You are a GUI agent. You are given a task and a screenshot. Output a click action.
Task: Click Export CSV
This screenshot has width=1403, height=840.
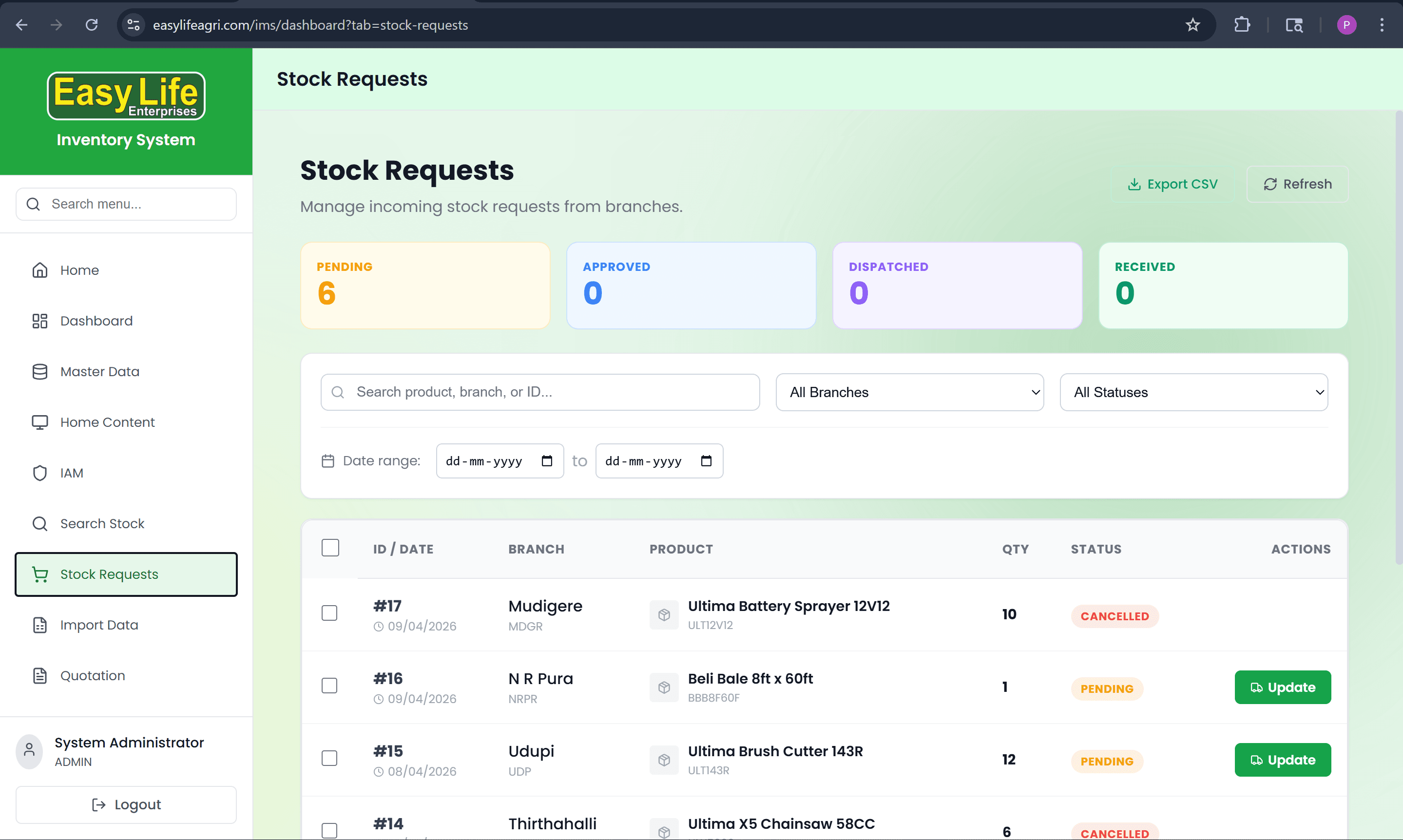tap(1172, 183)
